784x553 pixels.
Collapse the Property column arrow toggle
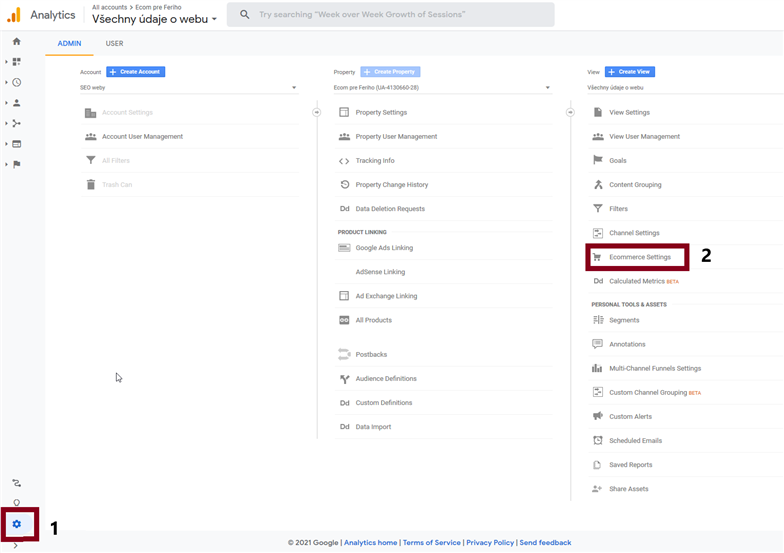click(570, 112)
